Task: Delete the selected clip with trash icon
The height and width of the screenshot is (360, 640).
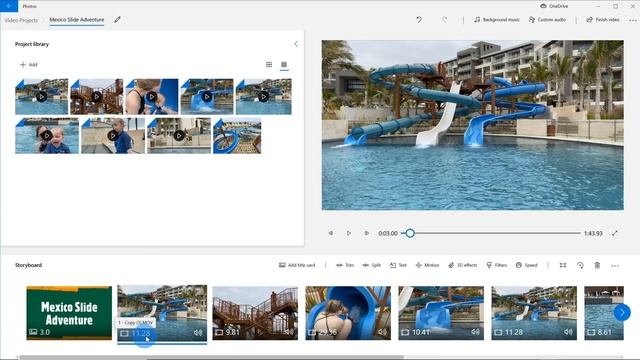Action: pyautogui.click(x=597, y=265)
